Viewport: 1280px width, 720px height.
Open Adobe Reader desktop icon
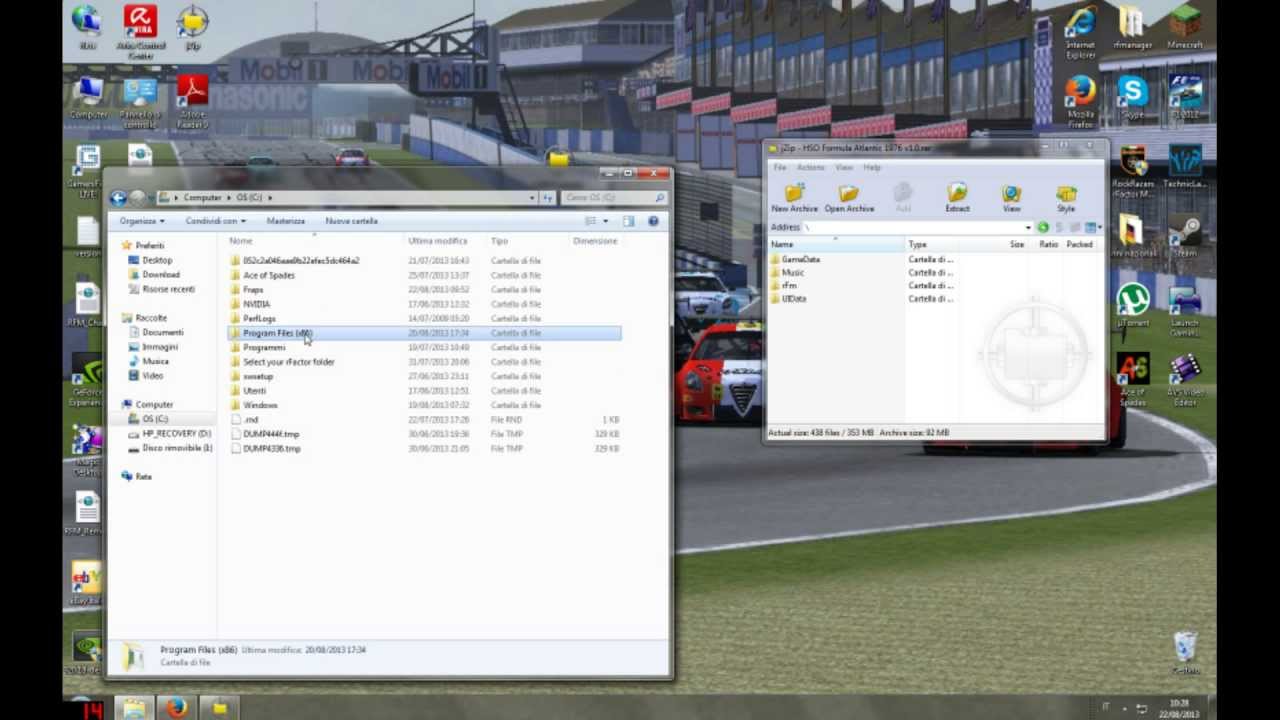click(192, 103)
